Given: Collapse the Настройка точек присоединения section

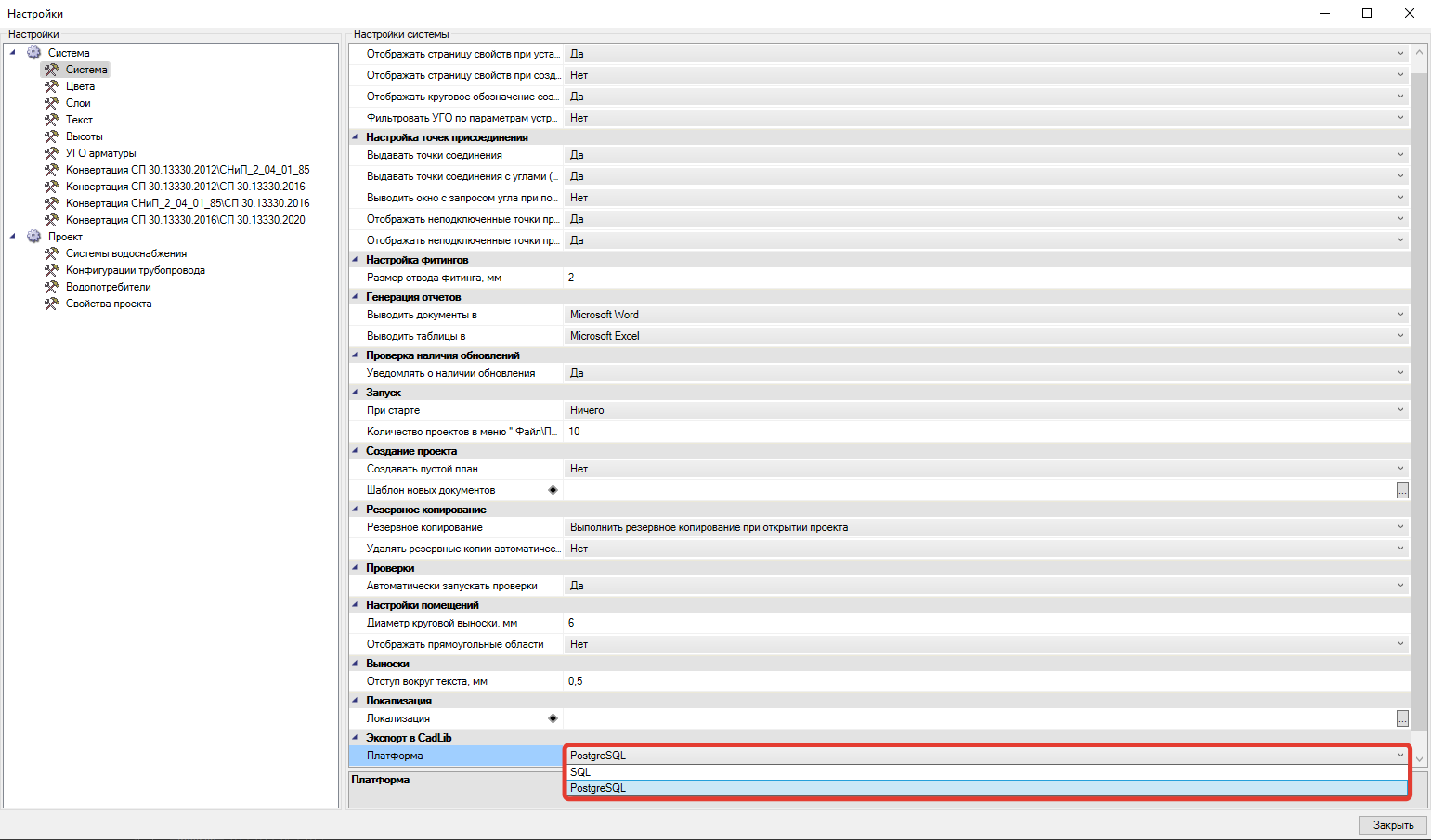Looking at the screenshot, I should (356, 137).
